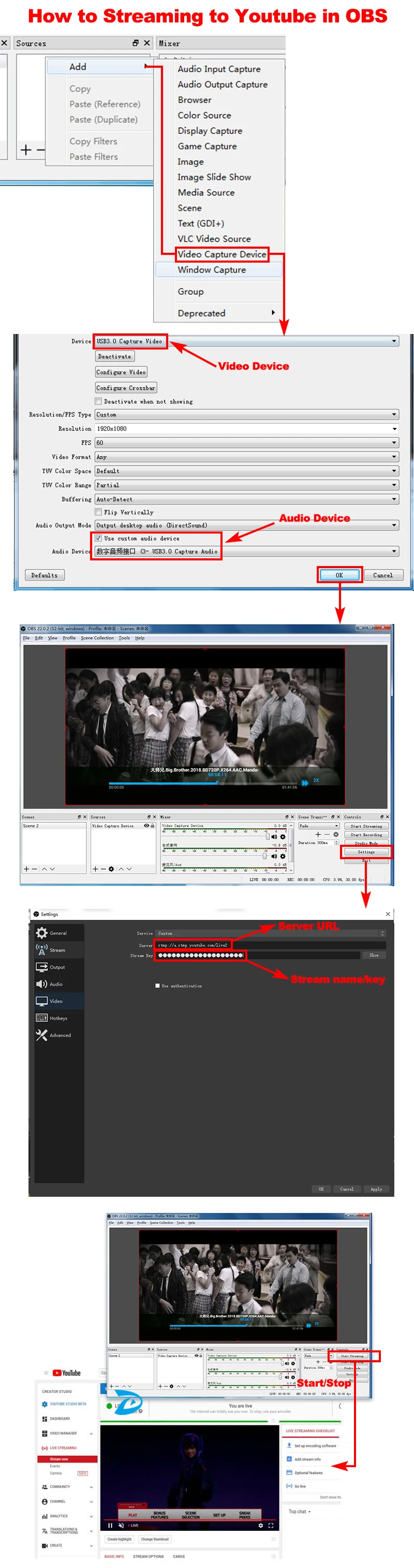Click OK in device properties dialog
The image size is (414, 1568).
point(339,574)
